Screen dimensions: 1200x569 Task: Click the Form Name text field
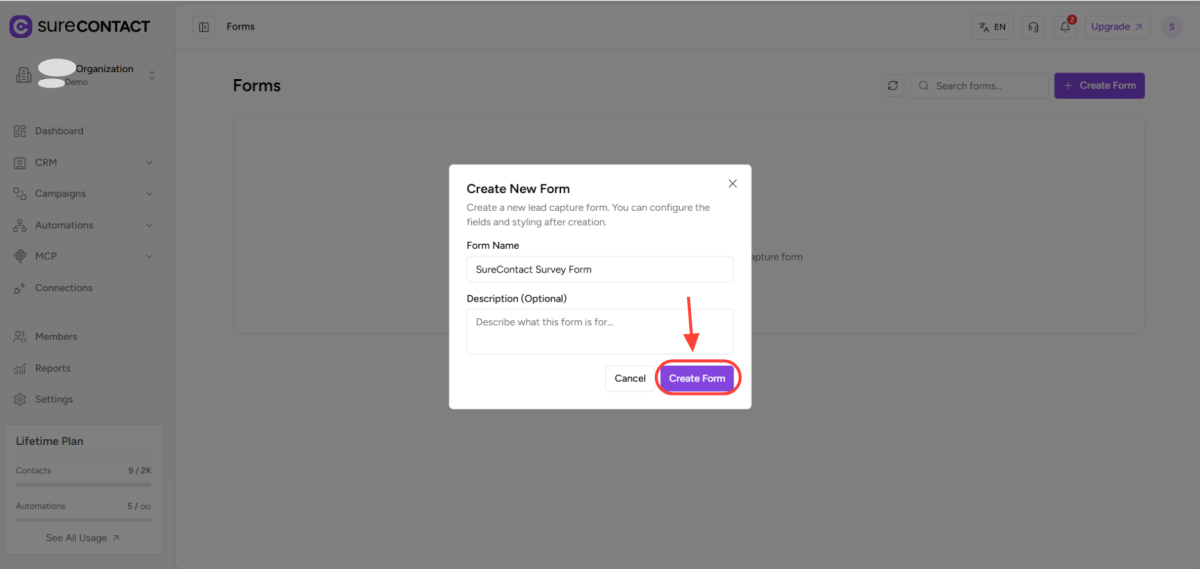pos(600,269)
